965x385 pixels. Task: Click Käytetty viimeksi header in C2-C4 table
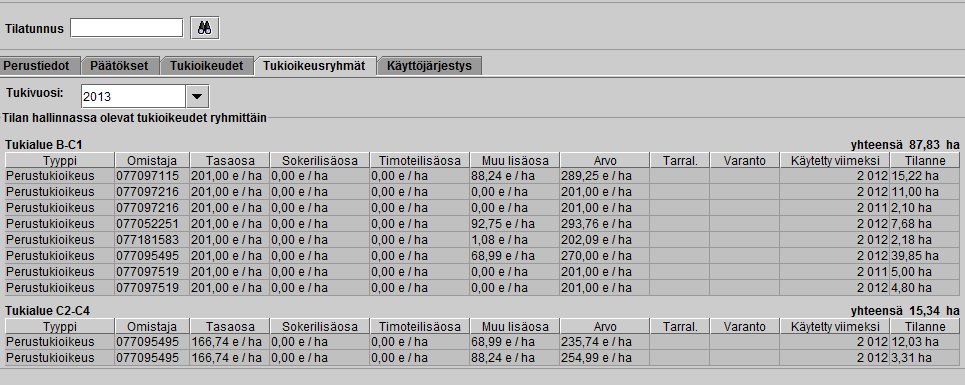[835, 327]
